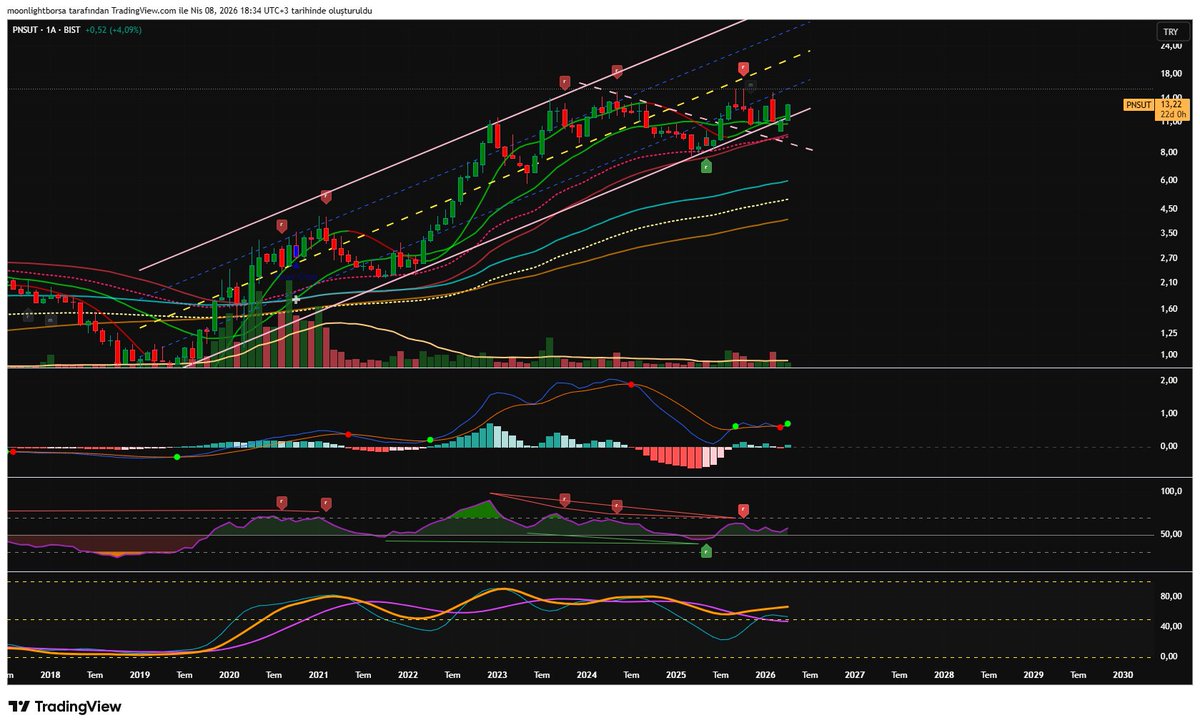
Task: Click the 80,00 stochastic scale value
Action: pyautogui.click(x=1170, y=597)
